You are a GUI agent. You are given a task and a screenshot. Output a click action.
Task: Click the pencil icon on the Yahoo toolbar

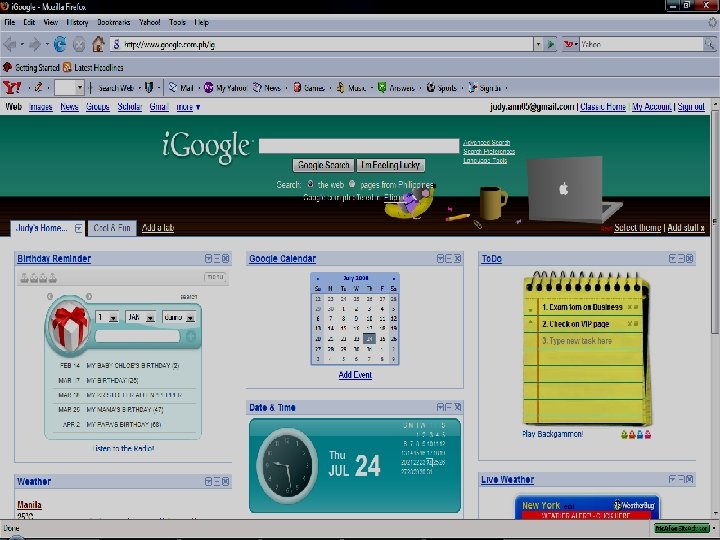point(39,87)
